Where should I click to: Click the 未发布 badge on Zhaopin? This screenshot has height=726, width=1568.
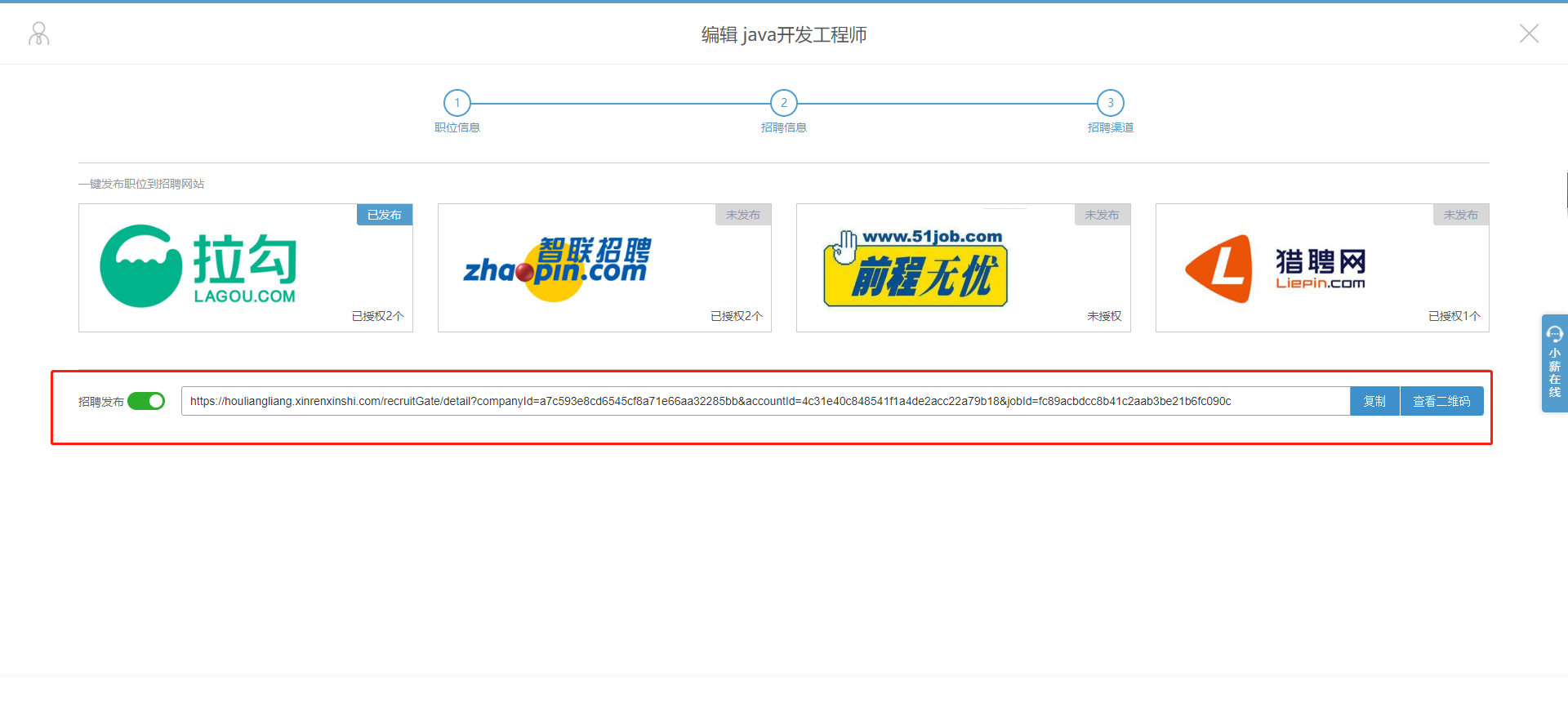pyautogui.click(x=743, y=215)
